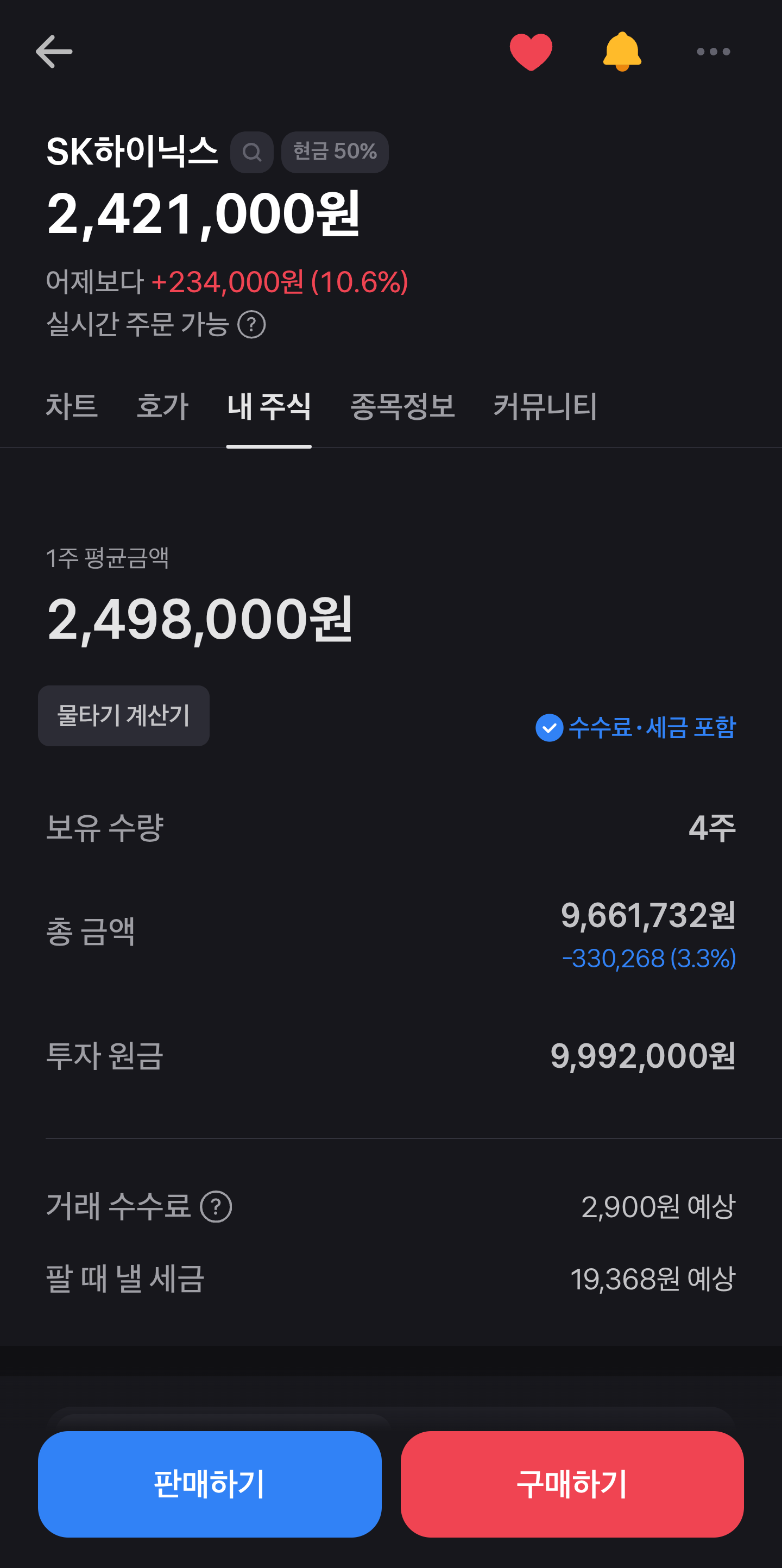This screenshot has height=1568, width=782.
Task: Tap the help icon beside 거래 수수료
Action: (216, 1206)
